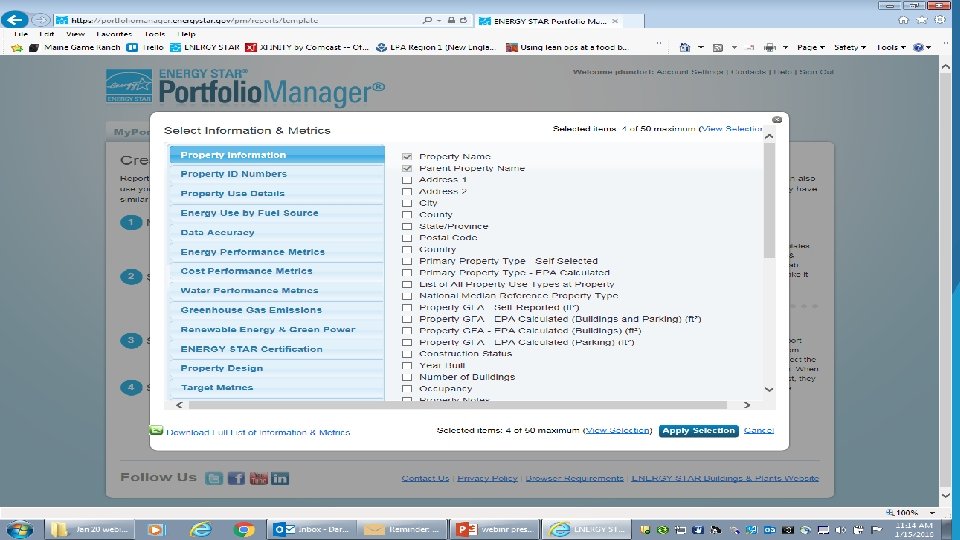The image size is (960, 540).
Task: Switch to the PowerPoint webinar taskbar item
Action: click(x=495, y=529)
